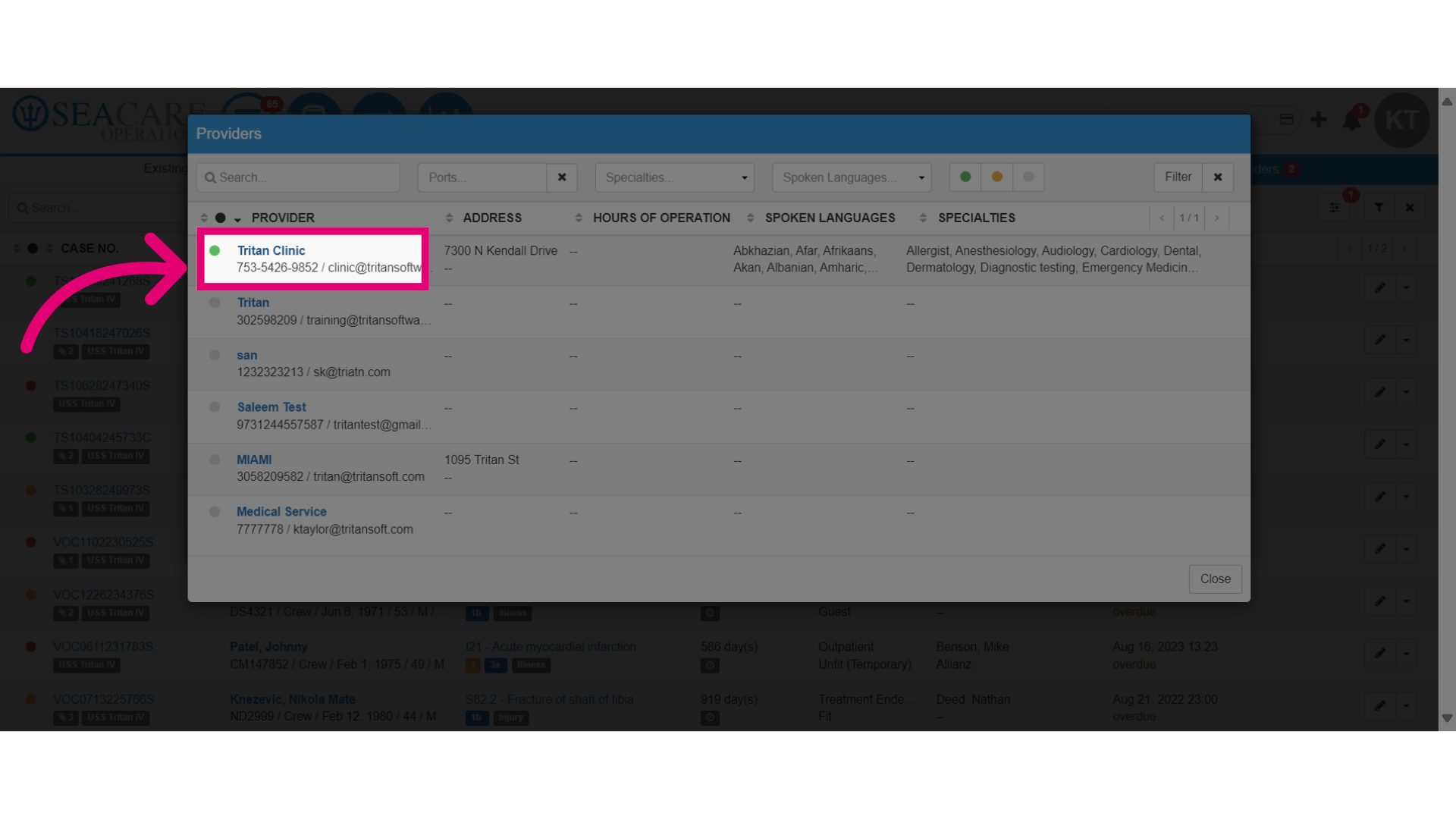Click the SeaCare Operations logo
The width and height of the screenshot is (1456, 819).
[x=110, y=118]
